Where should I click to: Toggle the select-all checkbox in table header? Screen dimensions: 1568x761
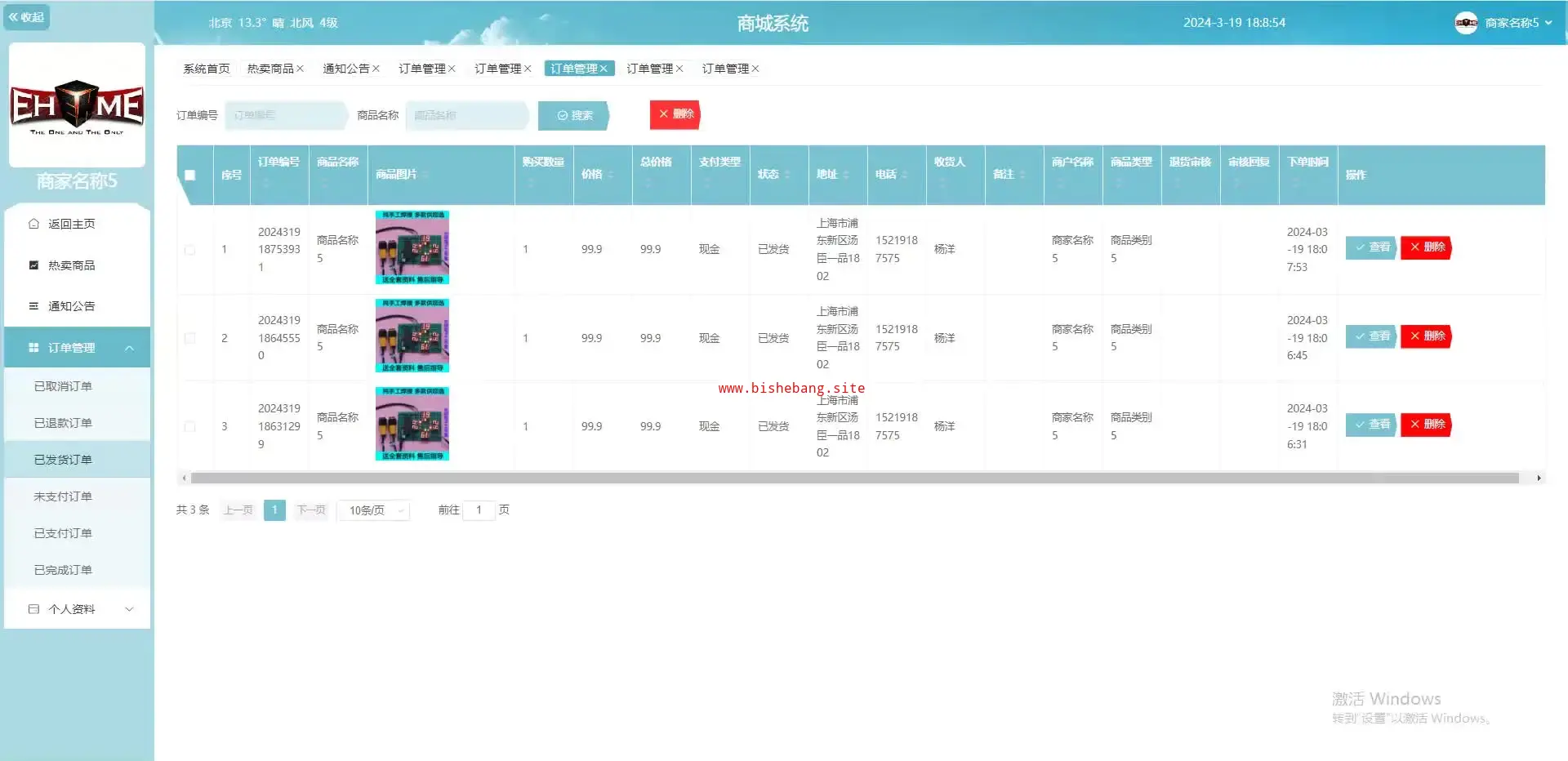pos(190,175)
